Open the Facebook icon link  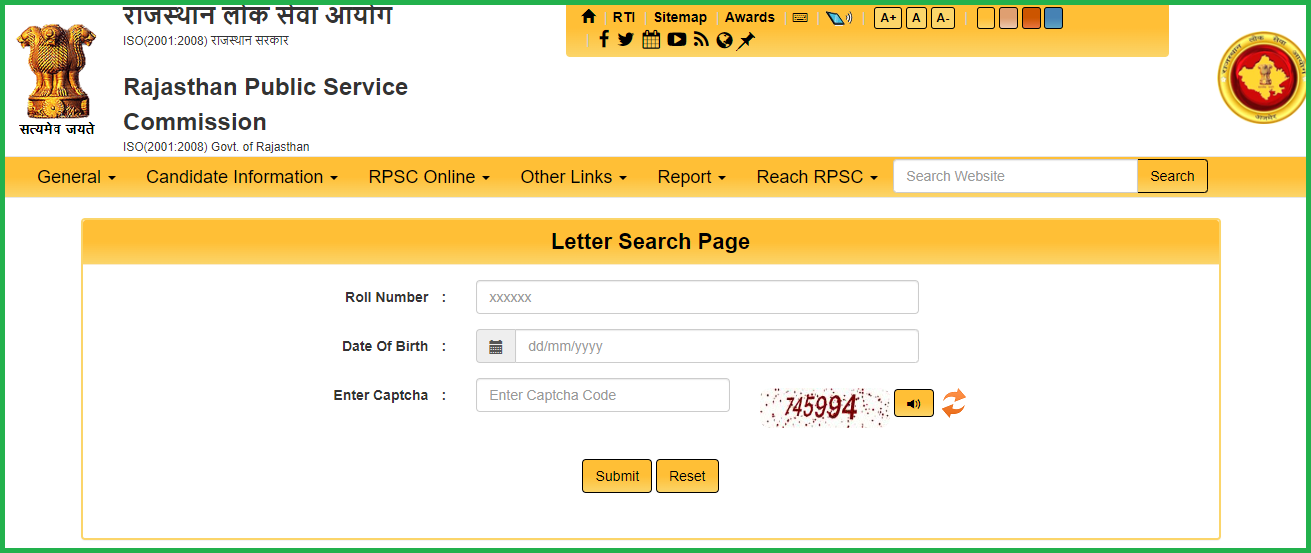click(604, 40)
